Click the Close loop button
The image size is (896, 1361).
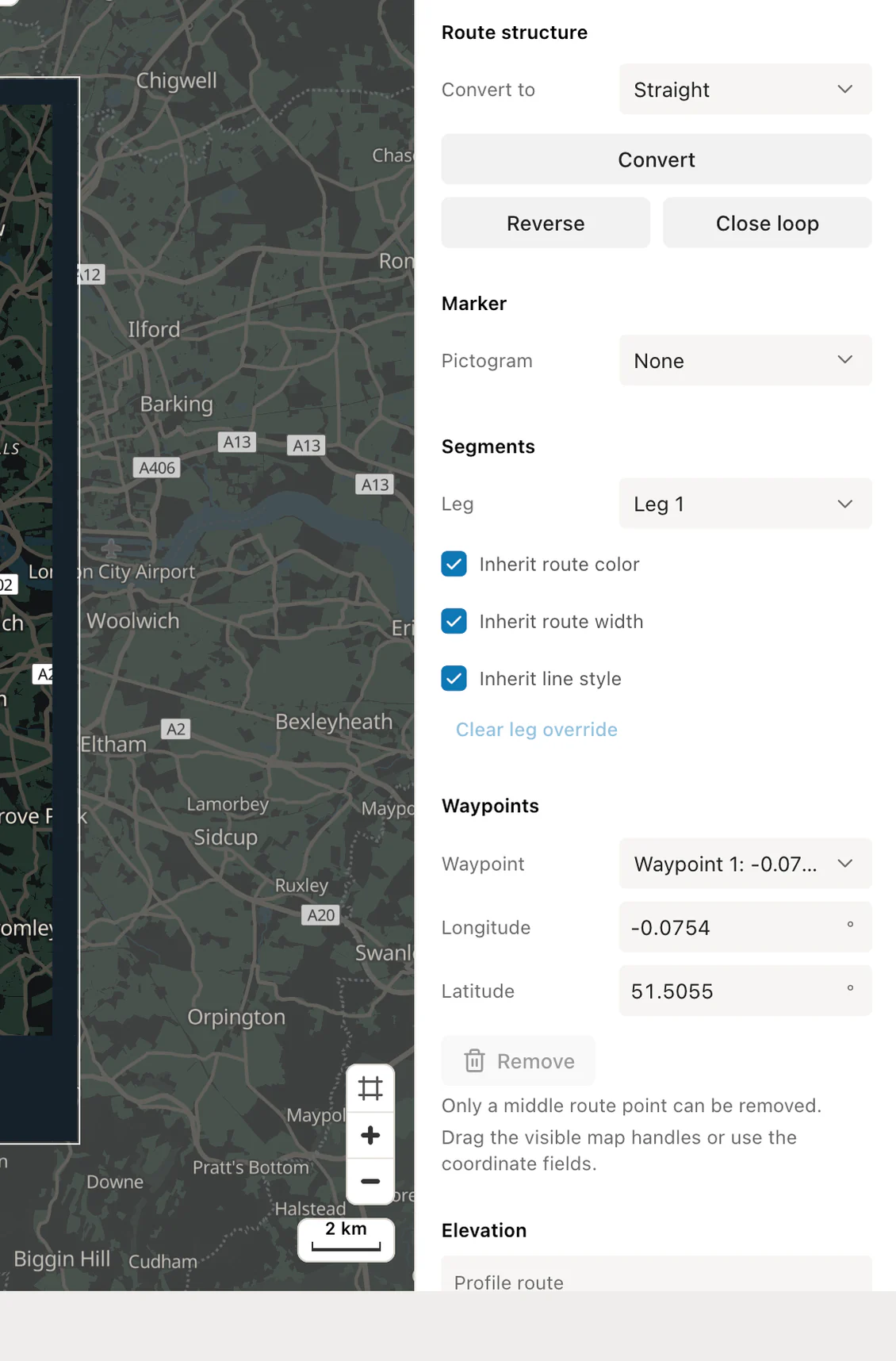768,223
